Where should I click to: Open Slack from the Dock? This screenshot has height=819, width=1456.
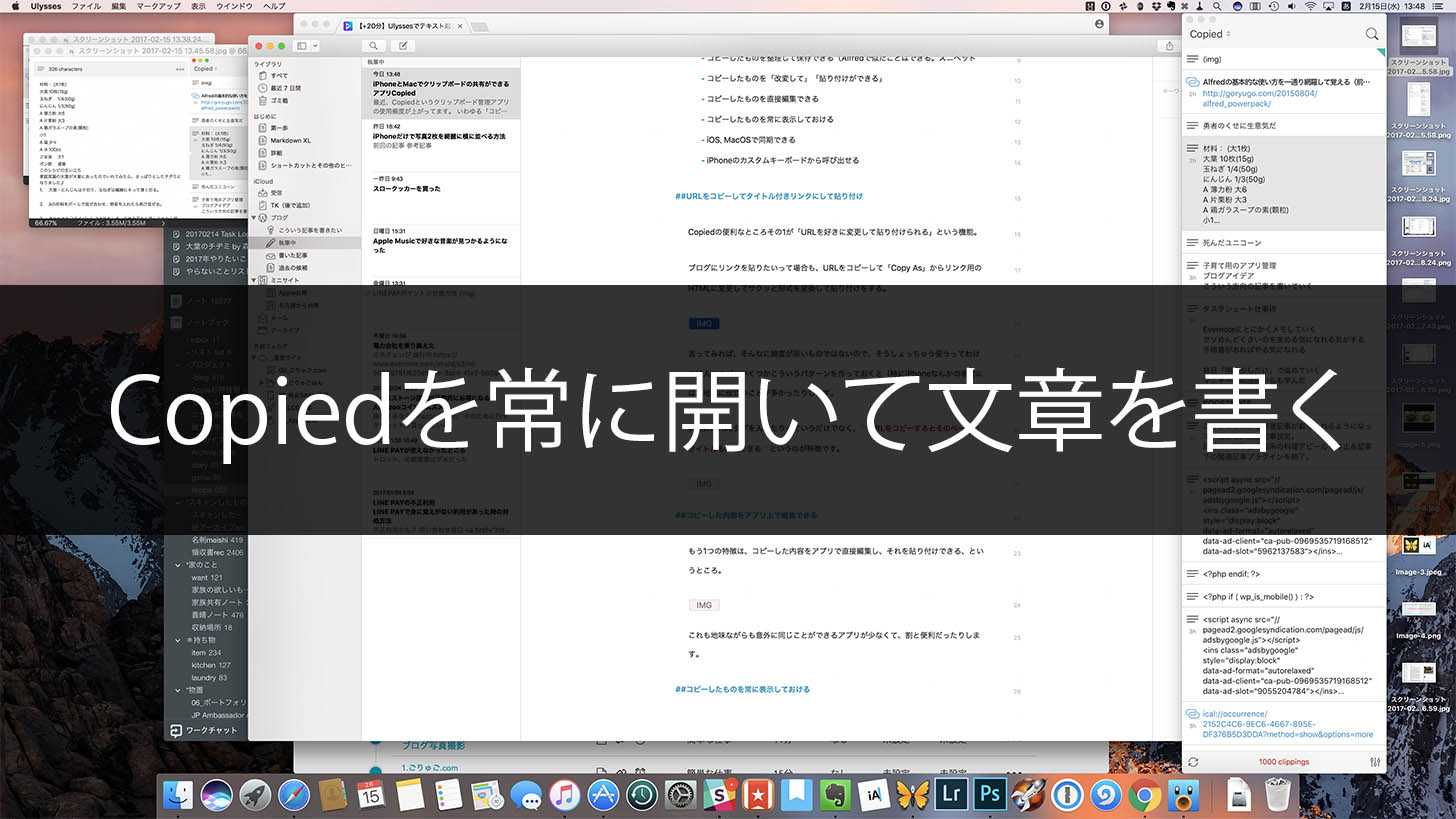click(x=720, y=795)
